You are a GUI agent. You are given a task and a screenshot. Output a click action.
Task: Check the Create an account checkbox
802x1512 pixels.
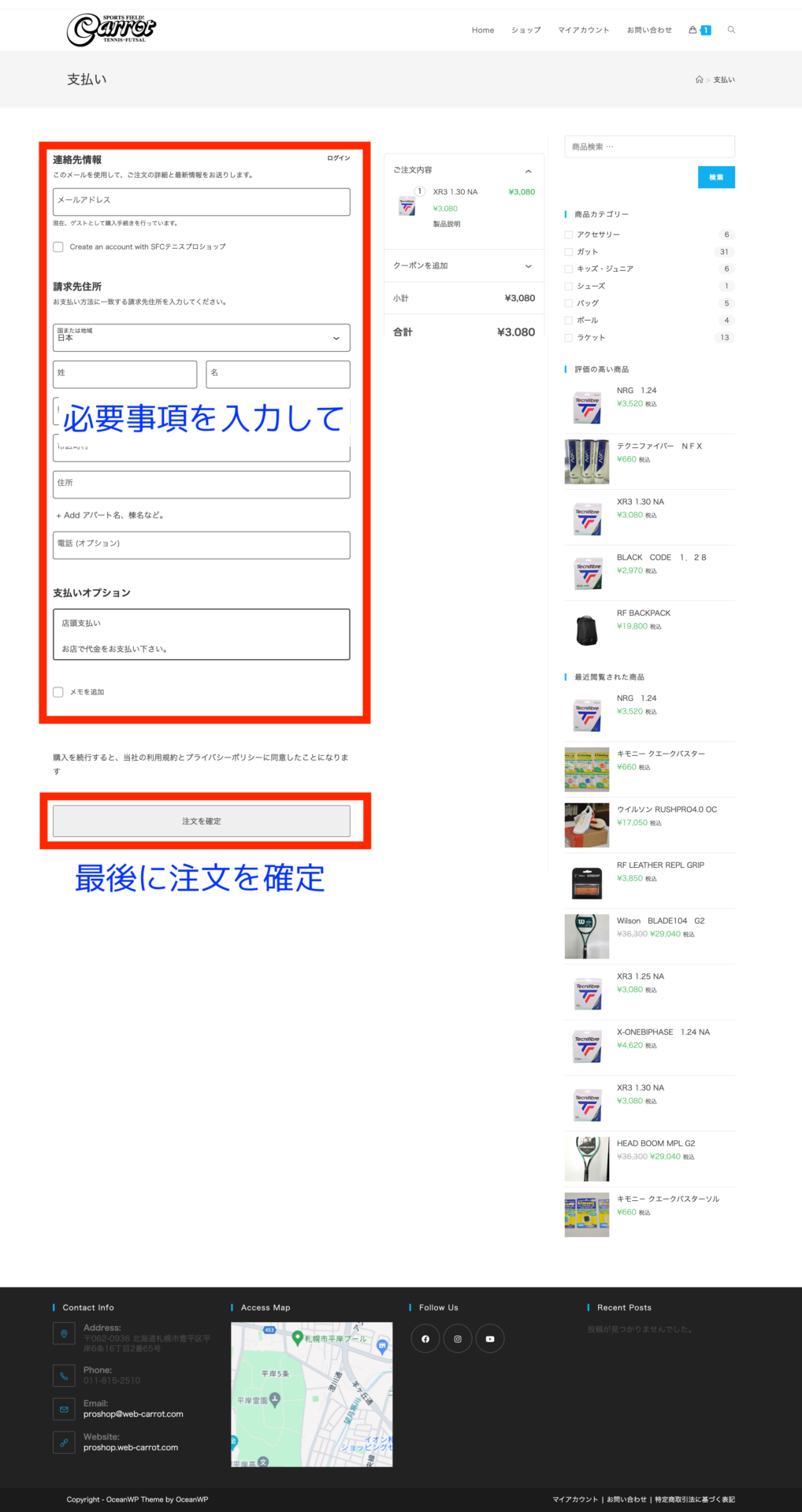(58, 247)
